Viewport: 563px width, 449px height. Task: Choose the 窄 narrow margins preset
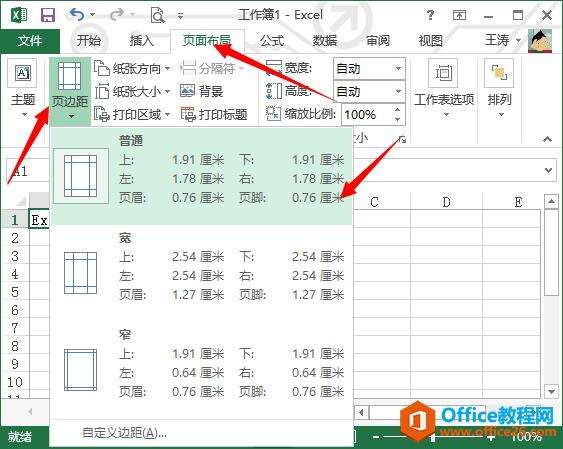coord(201,370)
